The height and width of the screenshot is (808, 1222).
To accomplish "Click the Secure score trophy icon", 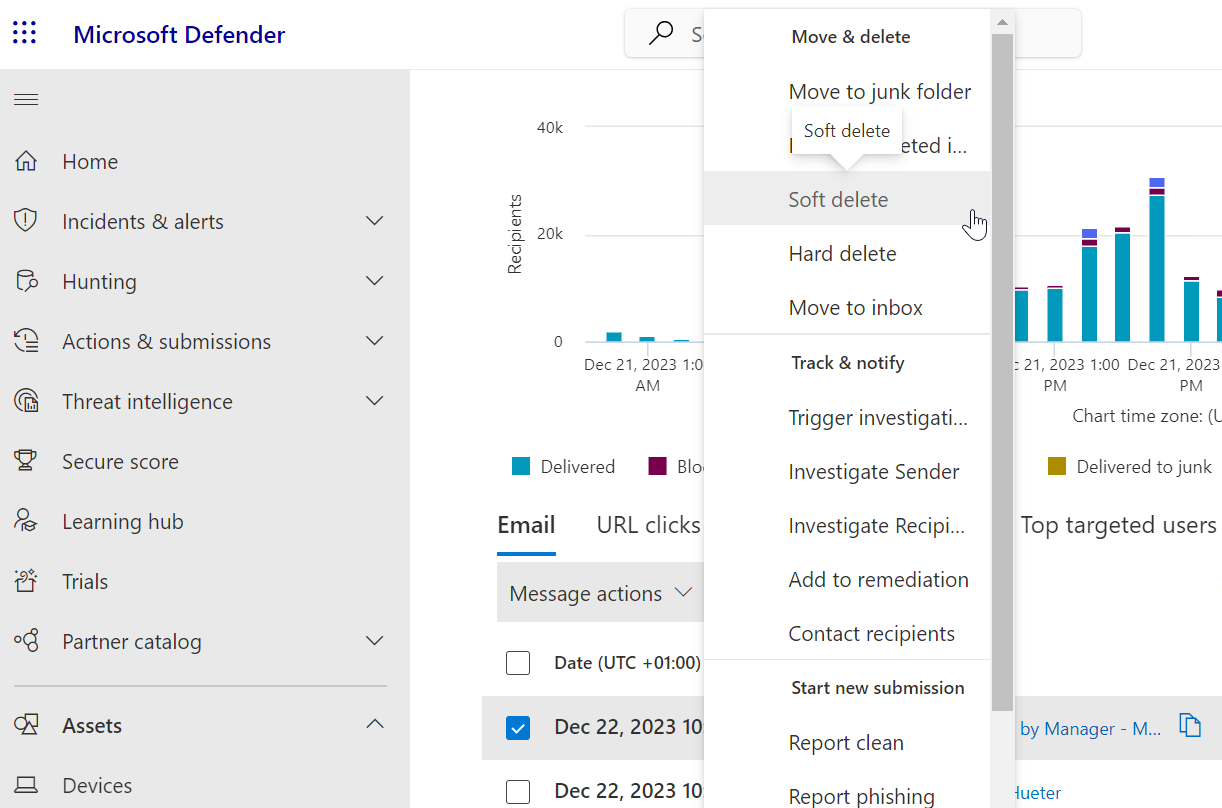I will point(26,461).
